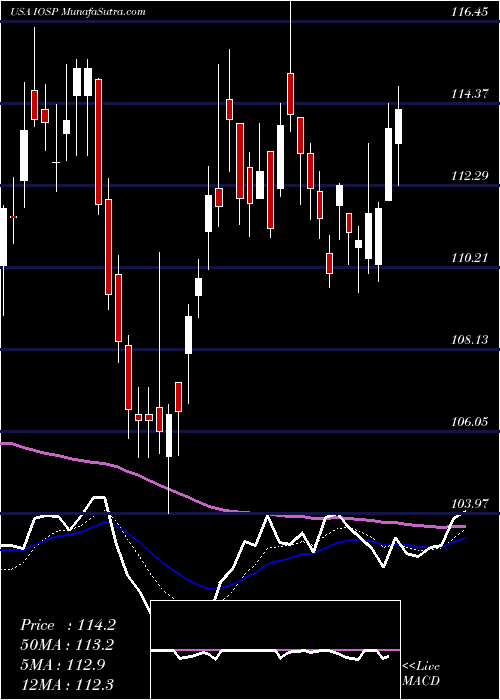Click inside the MACD inset chart panel
This screenshot has height=700, width=500.
[x=276, y=650]
